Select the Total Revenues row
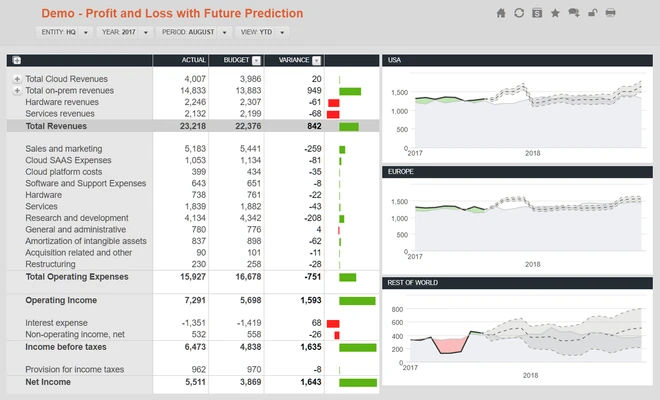 tap(193, 126)
